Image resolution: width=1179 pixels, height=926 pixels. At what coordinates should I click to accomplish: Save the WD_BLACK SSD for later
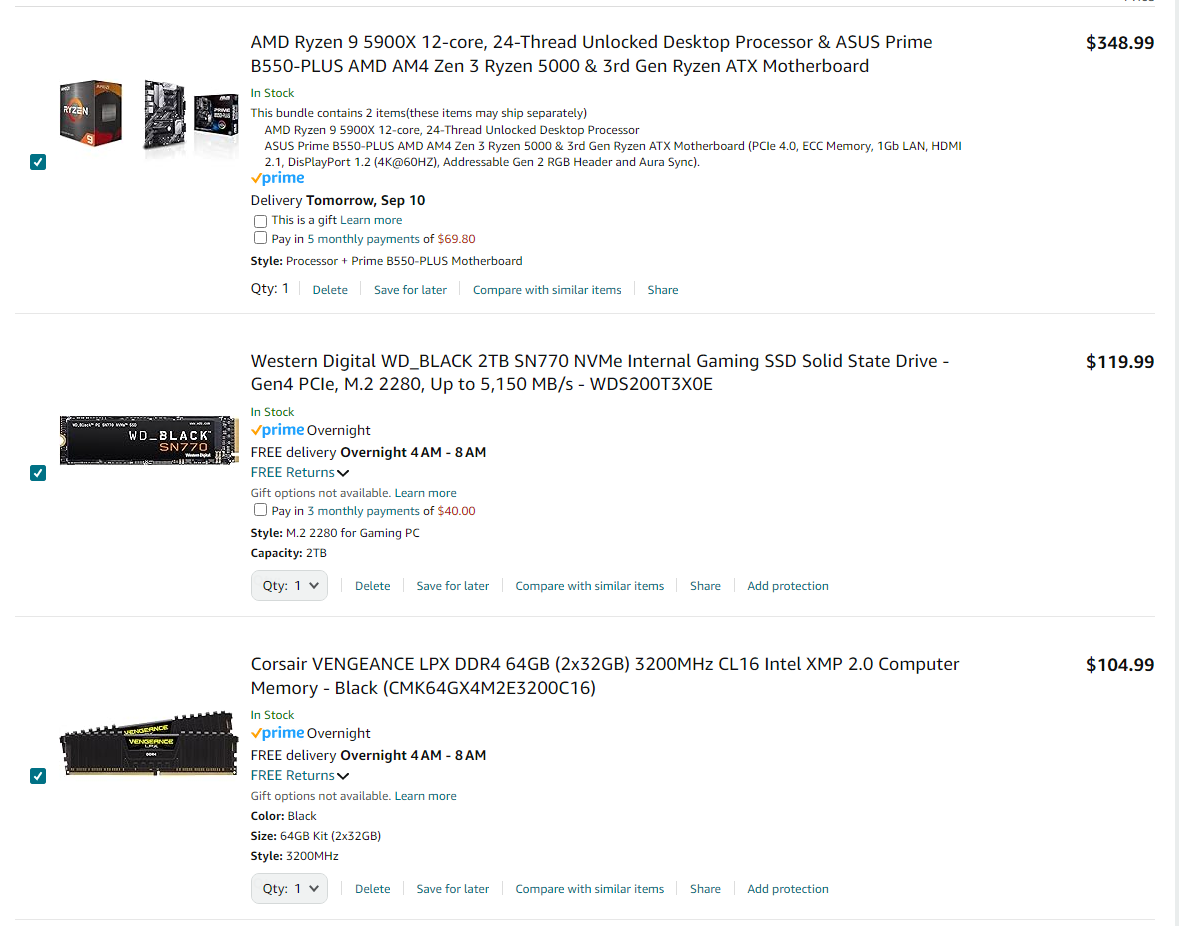pos(453,586)
